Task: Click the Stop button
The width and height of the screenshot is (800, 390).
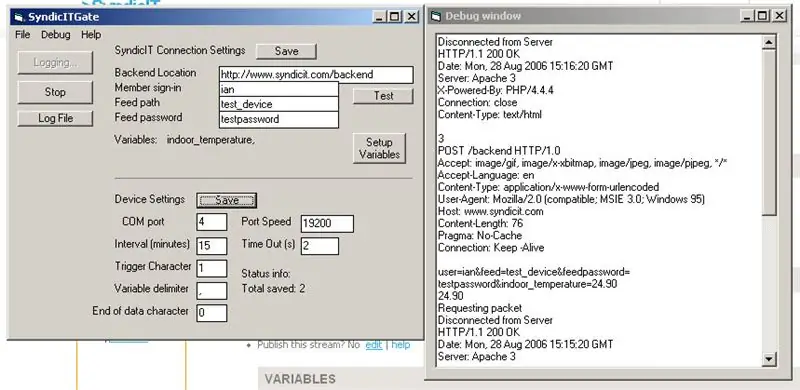Action: pyautogui.click(x=55, y=92)
